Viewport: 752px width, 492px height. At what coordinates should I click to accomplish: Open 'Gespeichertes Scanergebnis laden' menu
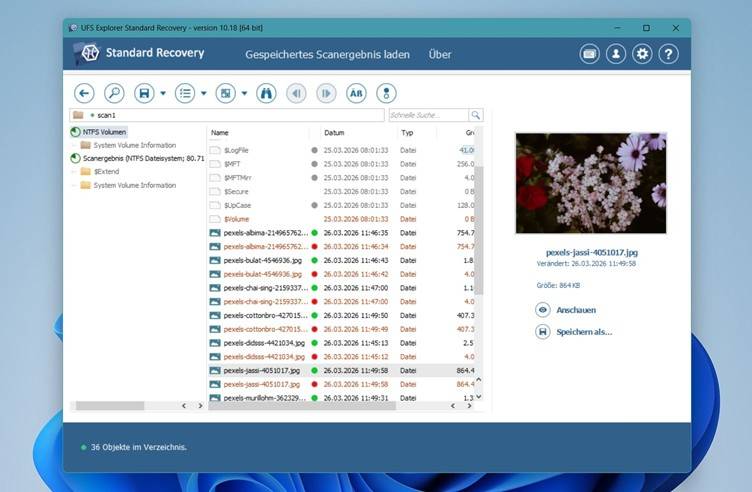click(x=327, y=54)
